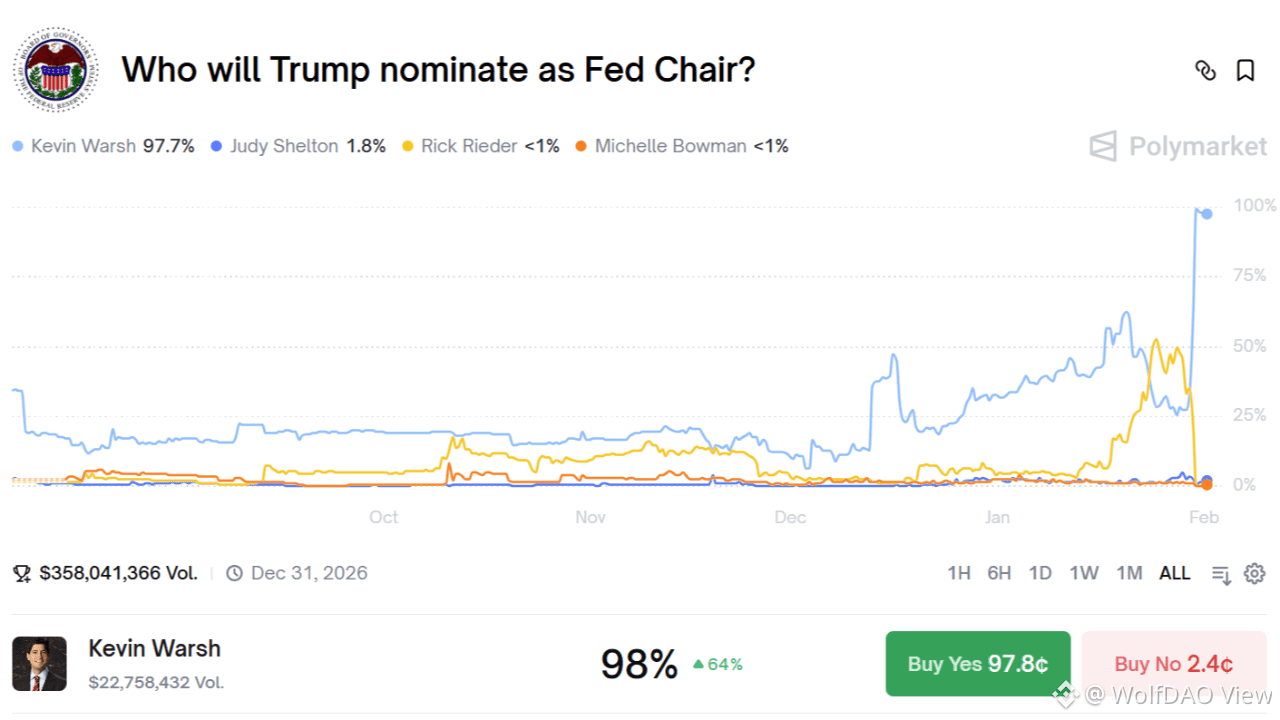Copy the market link icon
The image size is (1280, 720).
(1205, 70)
